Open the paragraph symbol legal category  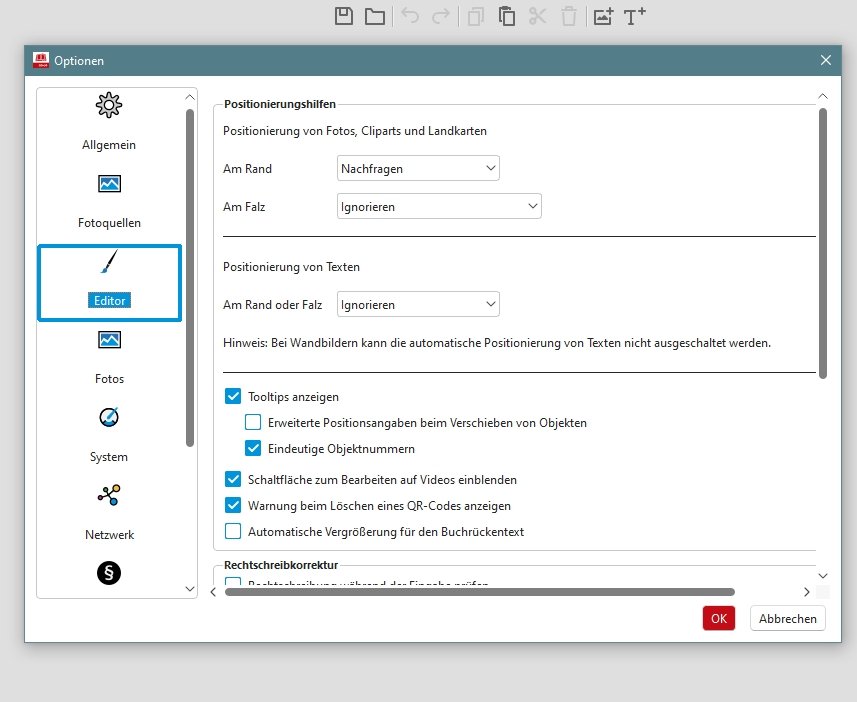coord(109,574)
